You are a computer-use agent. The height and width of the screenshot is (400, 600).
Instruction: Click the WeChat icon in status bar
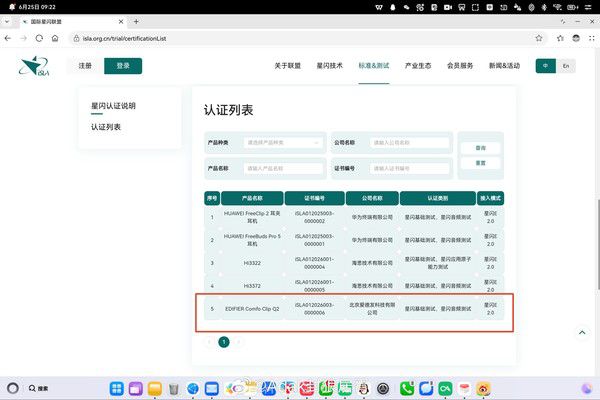tap(406, 7)
